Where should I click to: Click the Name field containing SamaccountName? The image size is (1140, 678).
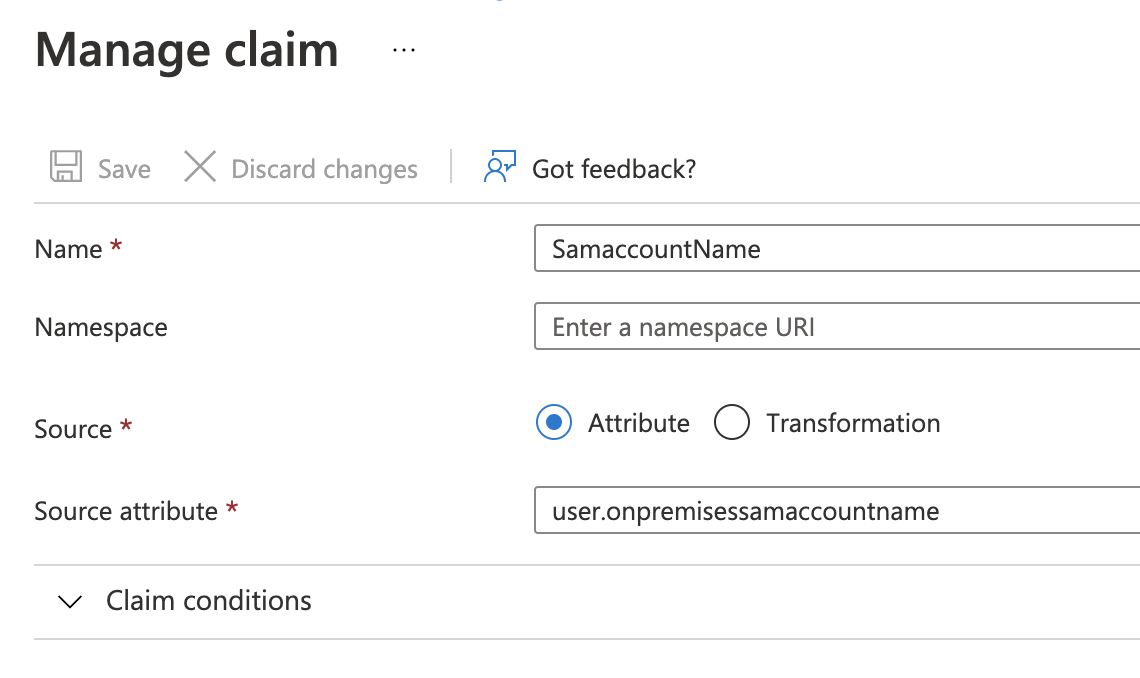[800, 248]
